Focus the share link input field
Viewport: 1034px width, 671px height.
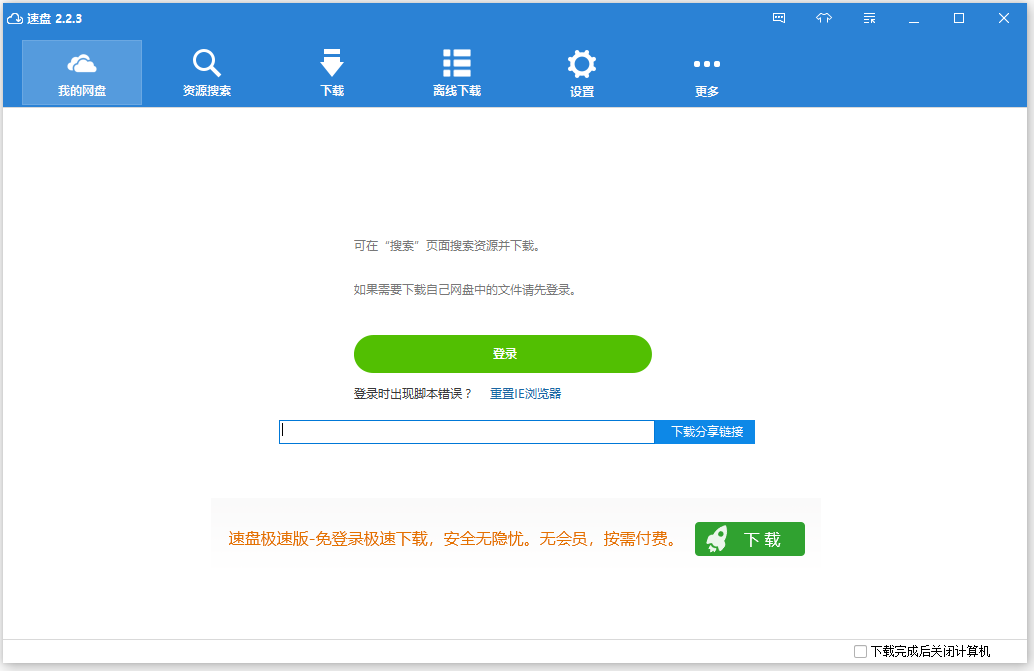pyautogui.click(x=466, y=432)
